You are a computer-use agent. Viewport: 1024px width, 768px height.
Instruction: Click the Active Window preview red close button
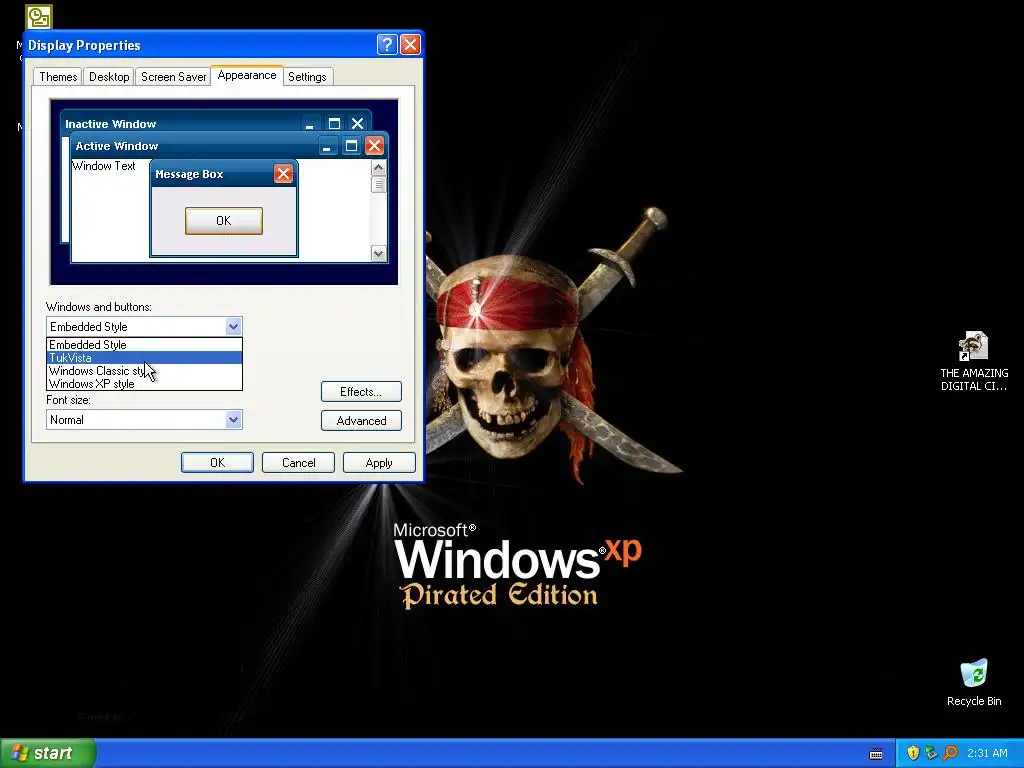tap(374, 145)
